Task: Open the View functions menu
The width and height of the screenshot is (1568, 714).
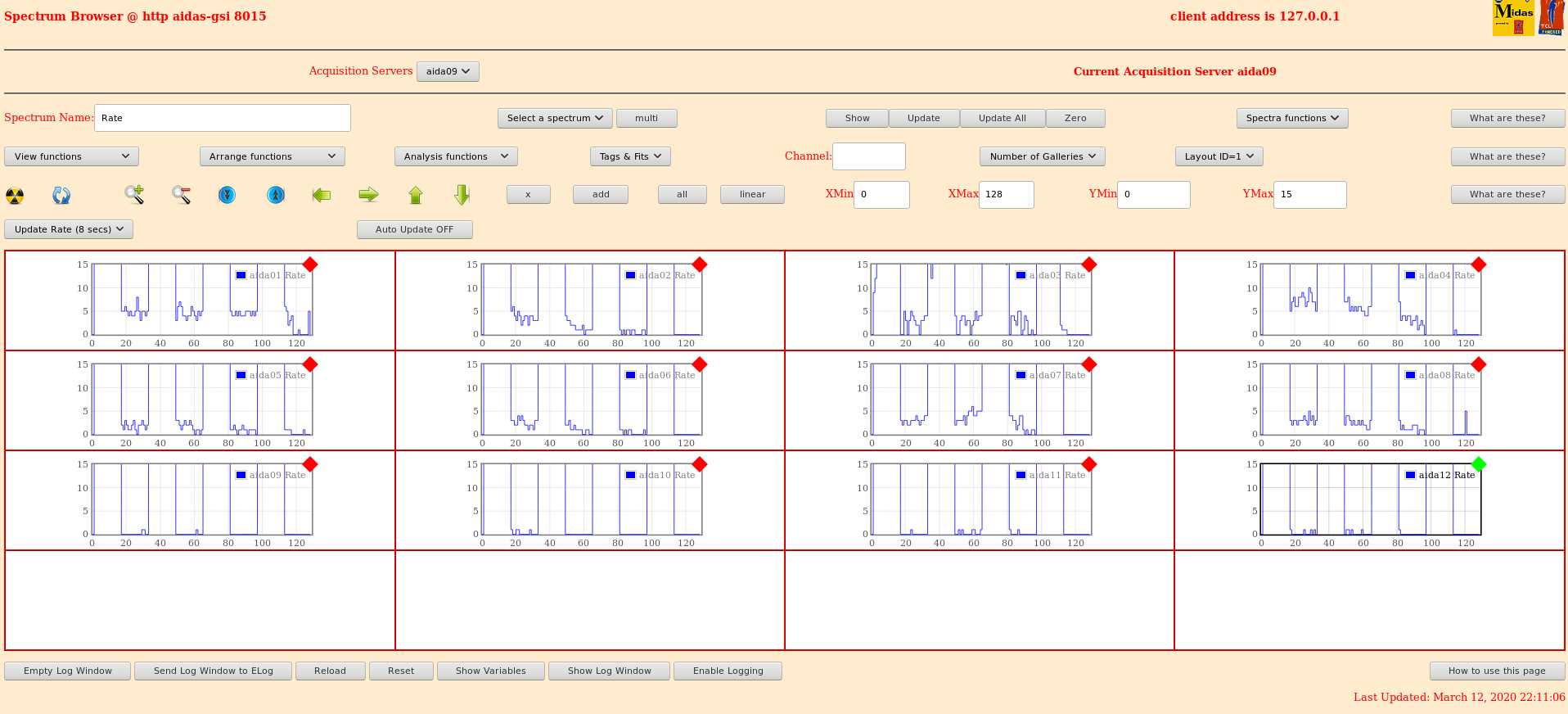Action: 71,156
